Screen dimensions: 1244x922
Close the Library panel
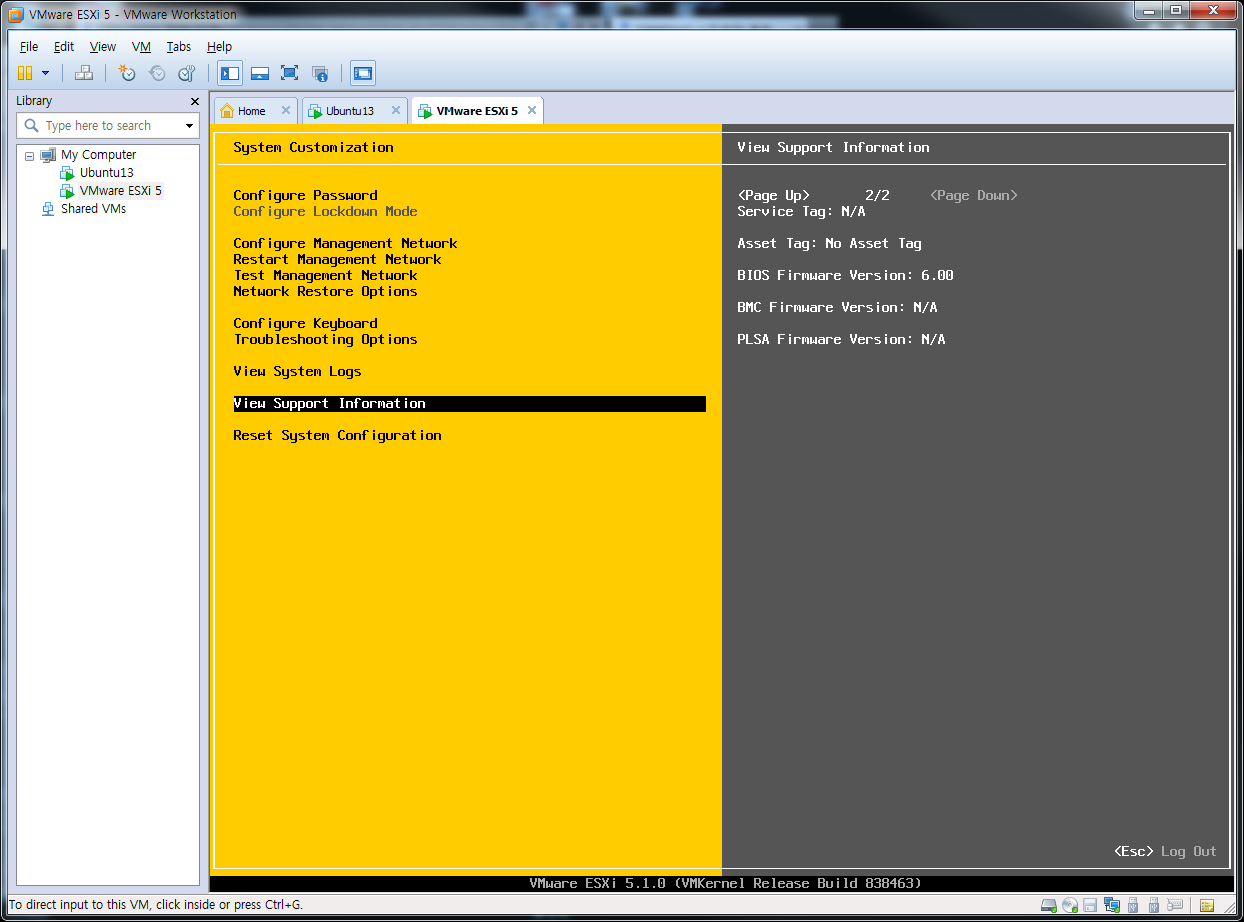(x=195, y=101)
